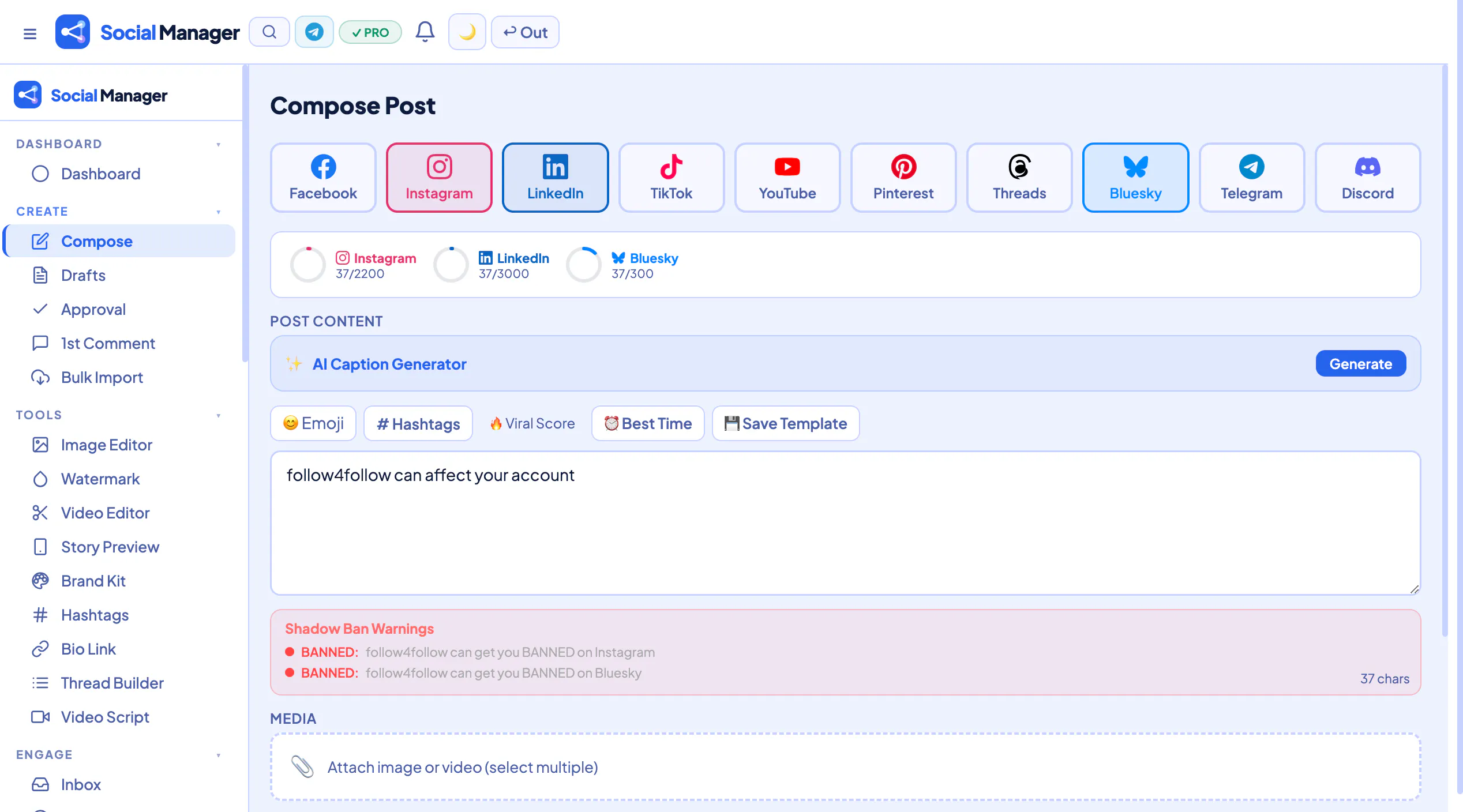The image size is (1463, 812).
Task: Click the text area resize handle
Action: point(1415,589)
